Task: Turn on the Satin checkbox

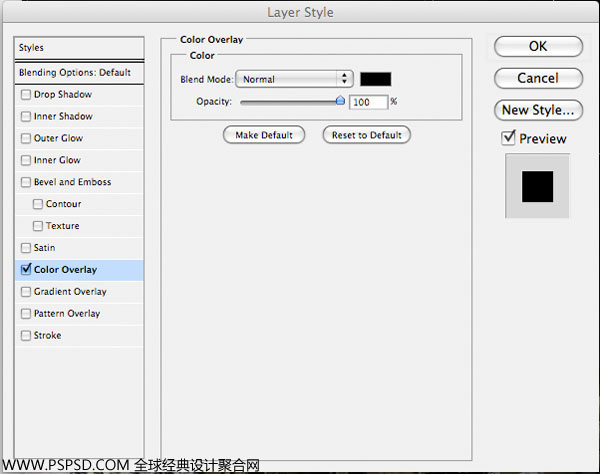Action: pyautogui.click(x=26, y=248)
